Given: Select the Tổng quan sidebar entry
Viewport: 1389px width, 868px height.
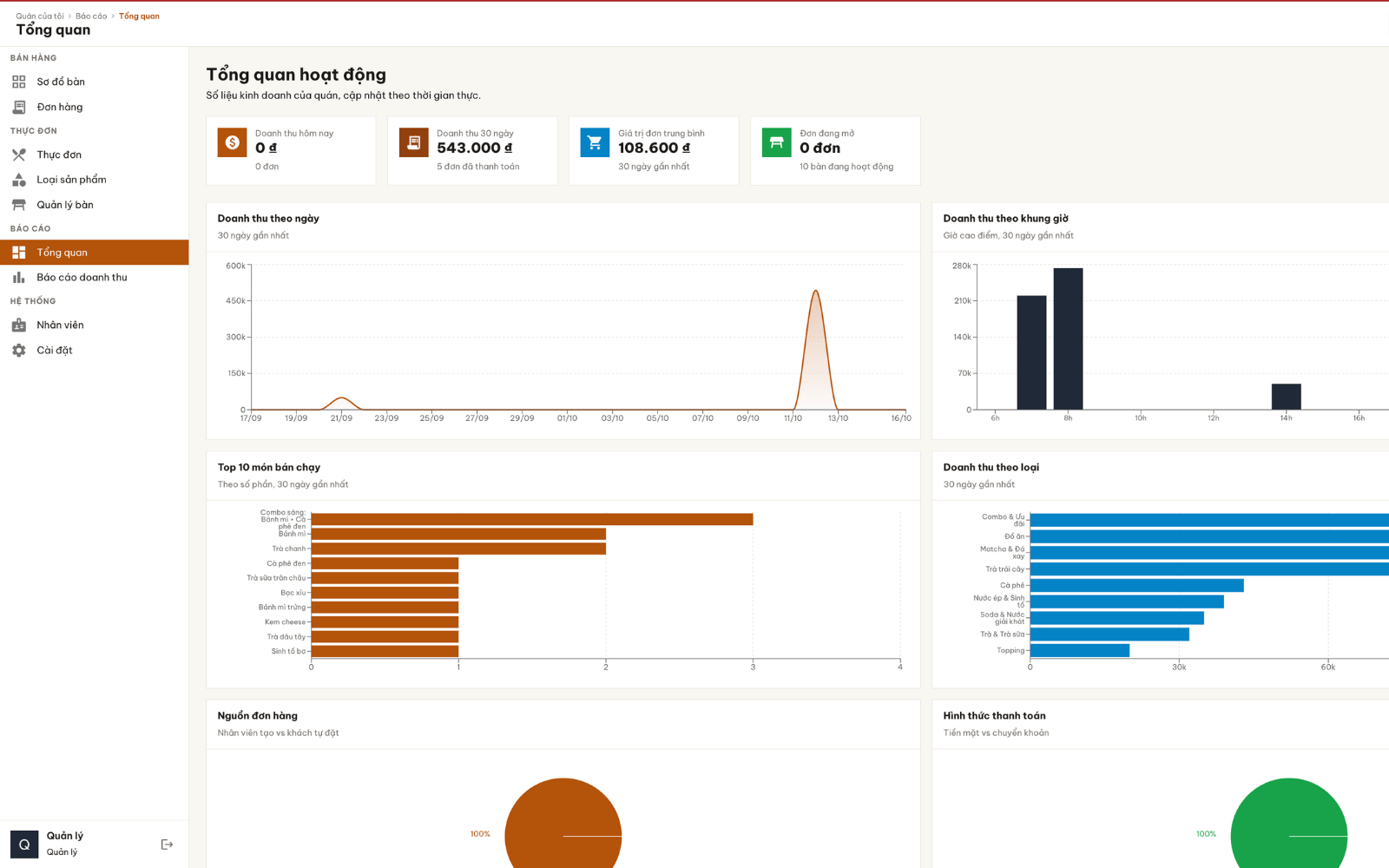Looking at the screenshot, I should click(94, 253).
